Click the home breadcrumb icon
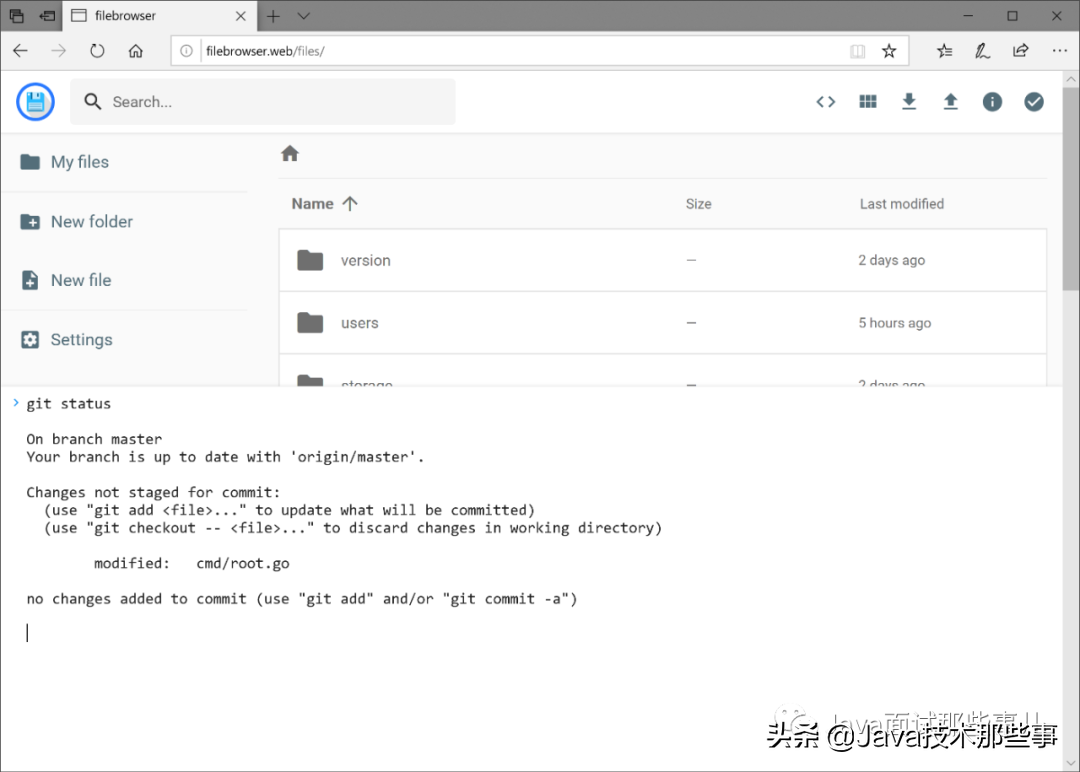 point(290,153)
